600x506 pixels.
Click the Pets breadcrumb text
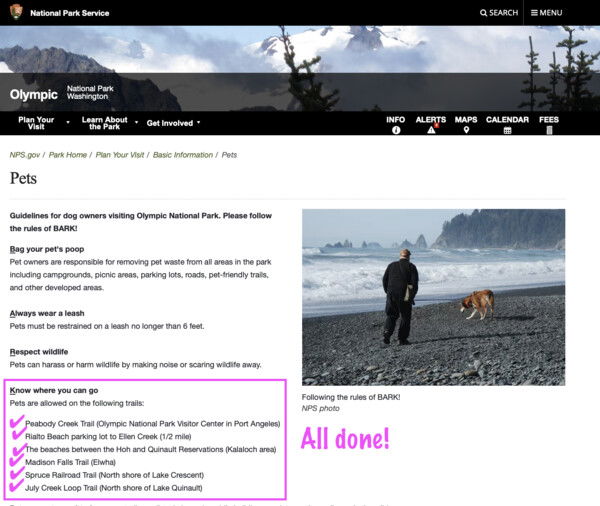(229, 155)
